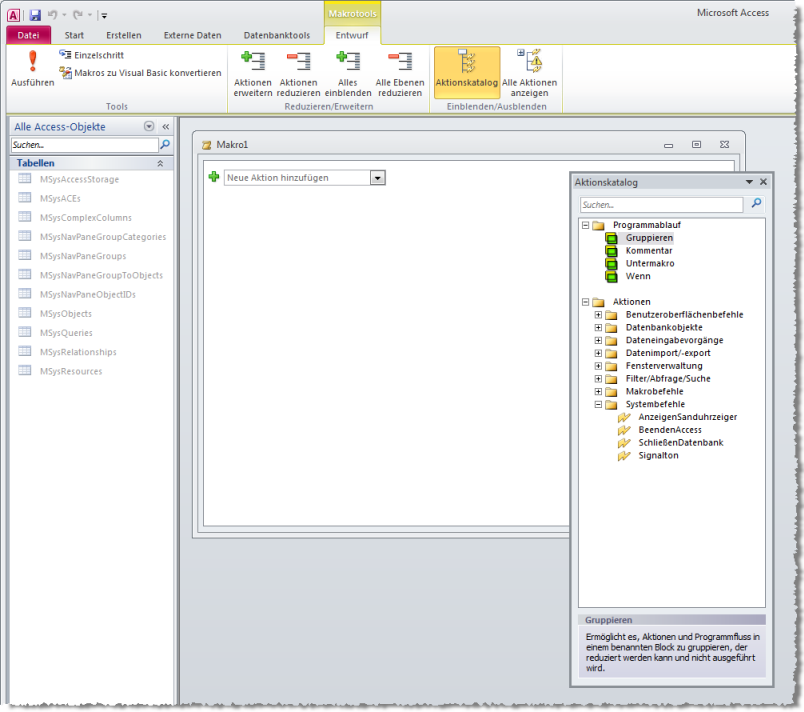This screenshot has height=712, width=804.
Task: Click Alles einblenden ribbon icon
Action: pyautogui.click(x=348, y=62)
